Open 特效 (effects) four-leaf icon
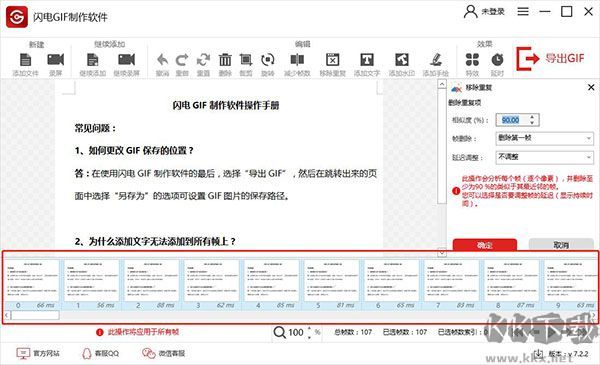Screen dimensions: 600x365 click(x=472, y=60)
